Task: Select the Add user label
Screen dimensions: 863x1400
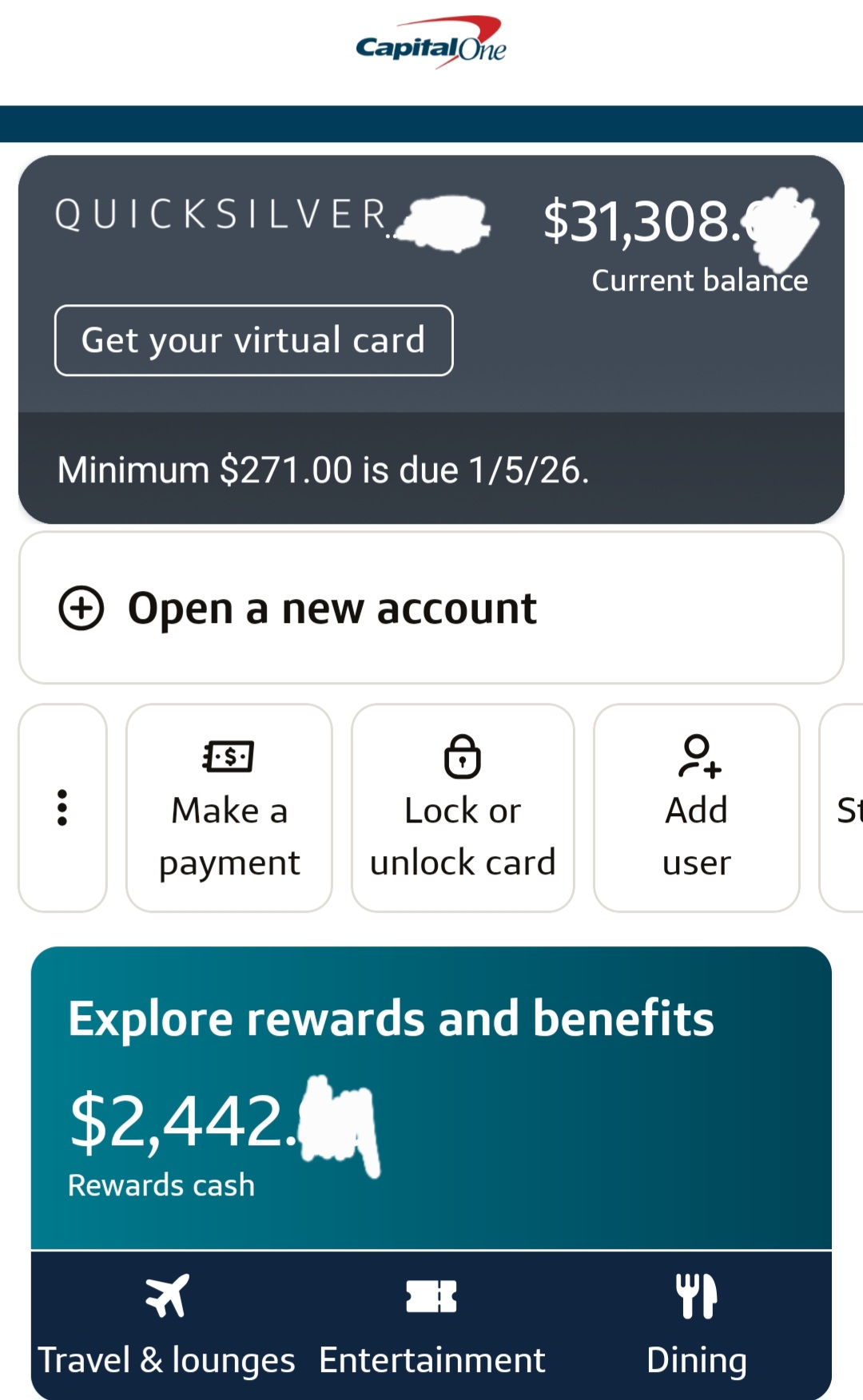Action: (x=697, y=836)
